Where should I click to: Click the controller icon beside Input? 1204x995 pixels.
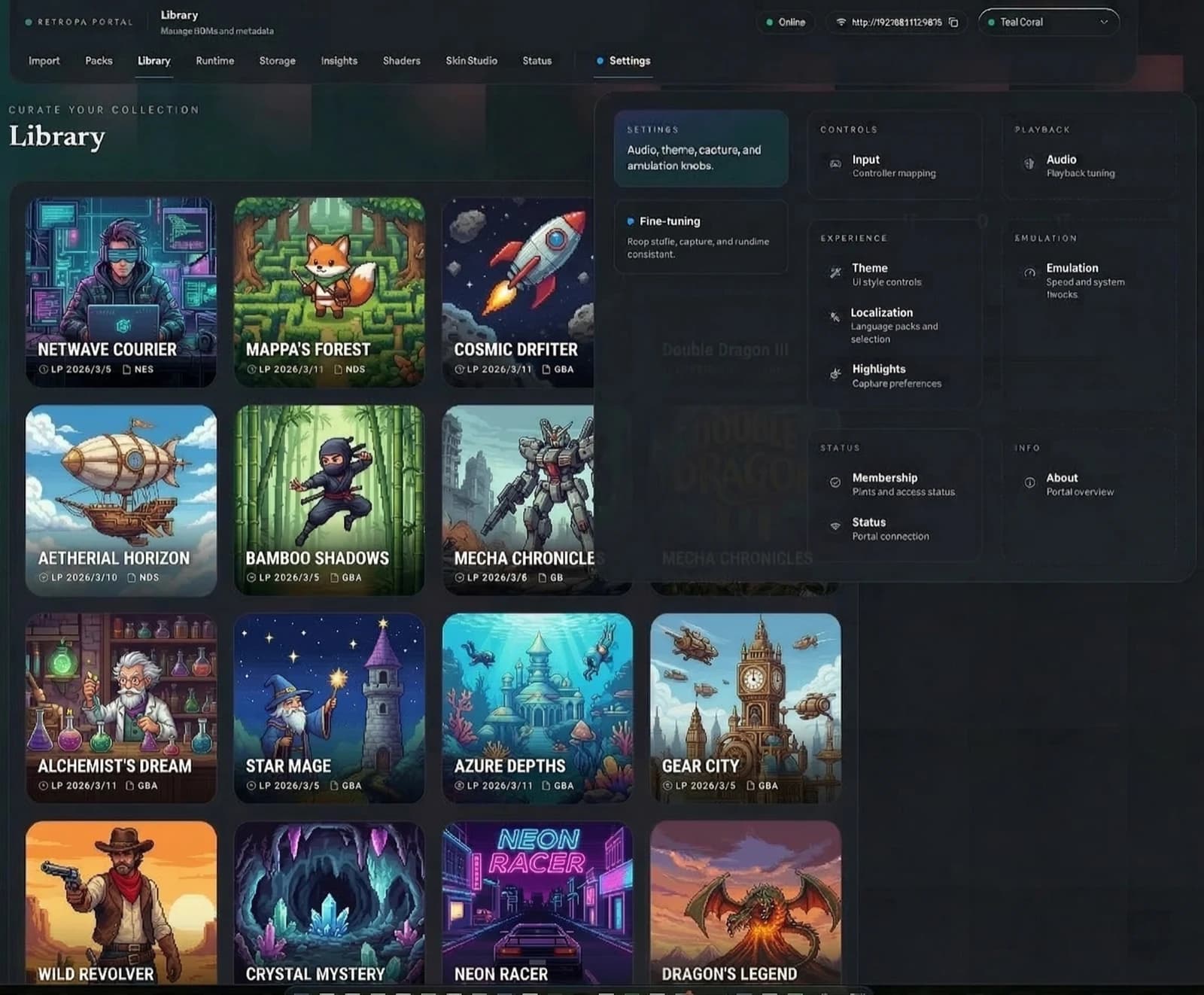835,164
